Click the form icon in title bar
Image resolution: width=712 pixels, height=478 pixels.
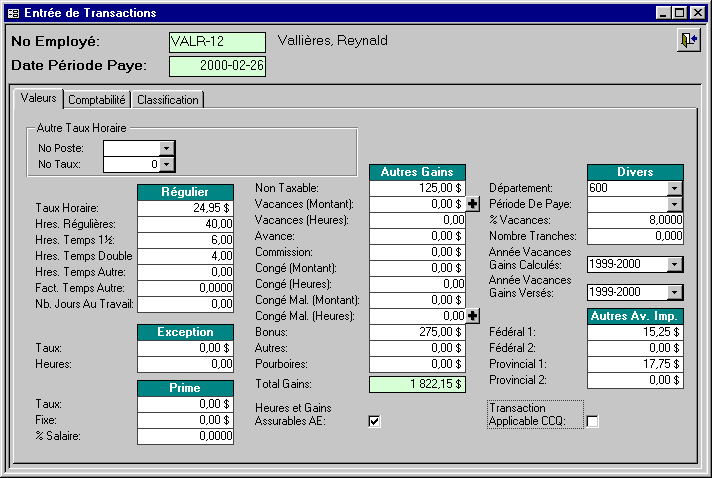tap(14, 13)
